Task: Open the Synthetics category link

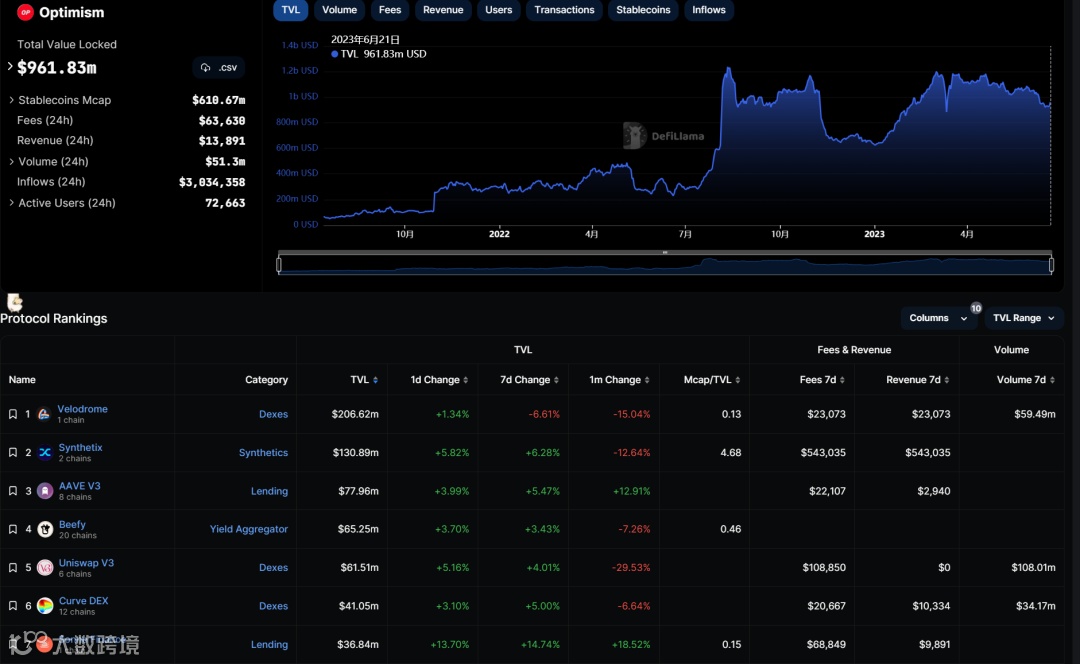Action: pyautogui.click(x=263, y=453)
